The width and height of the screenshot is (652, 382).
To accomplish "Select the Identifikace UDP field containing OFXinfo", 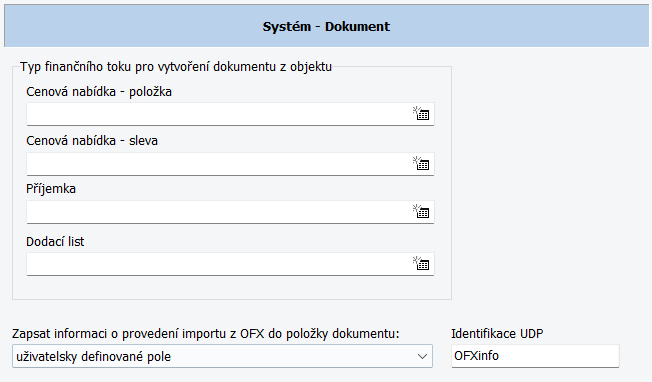I will point(535,356).
